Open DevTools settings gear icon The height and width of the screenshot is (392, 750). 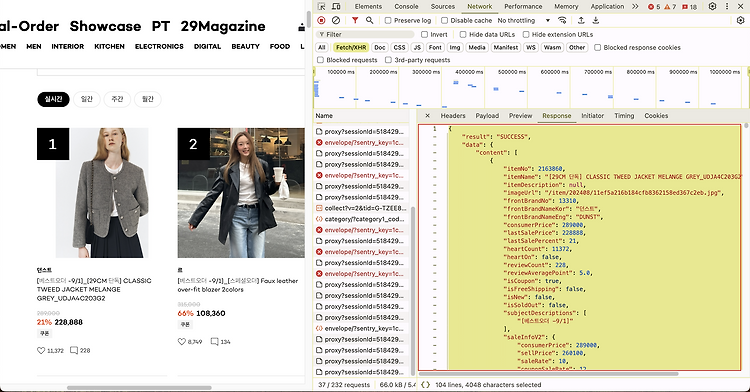(x=712, y=7)
